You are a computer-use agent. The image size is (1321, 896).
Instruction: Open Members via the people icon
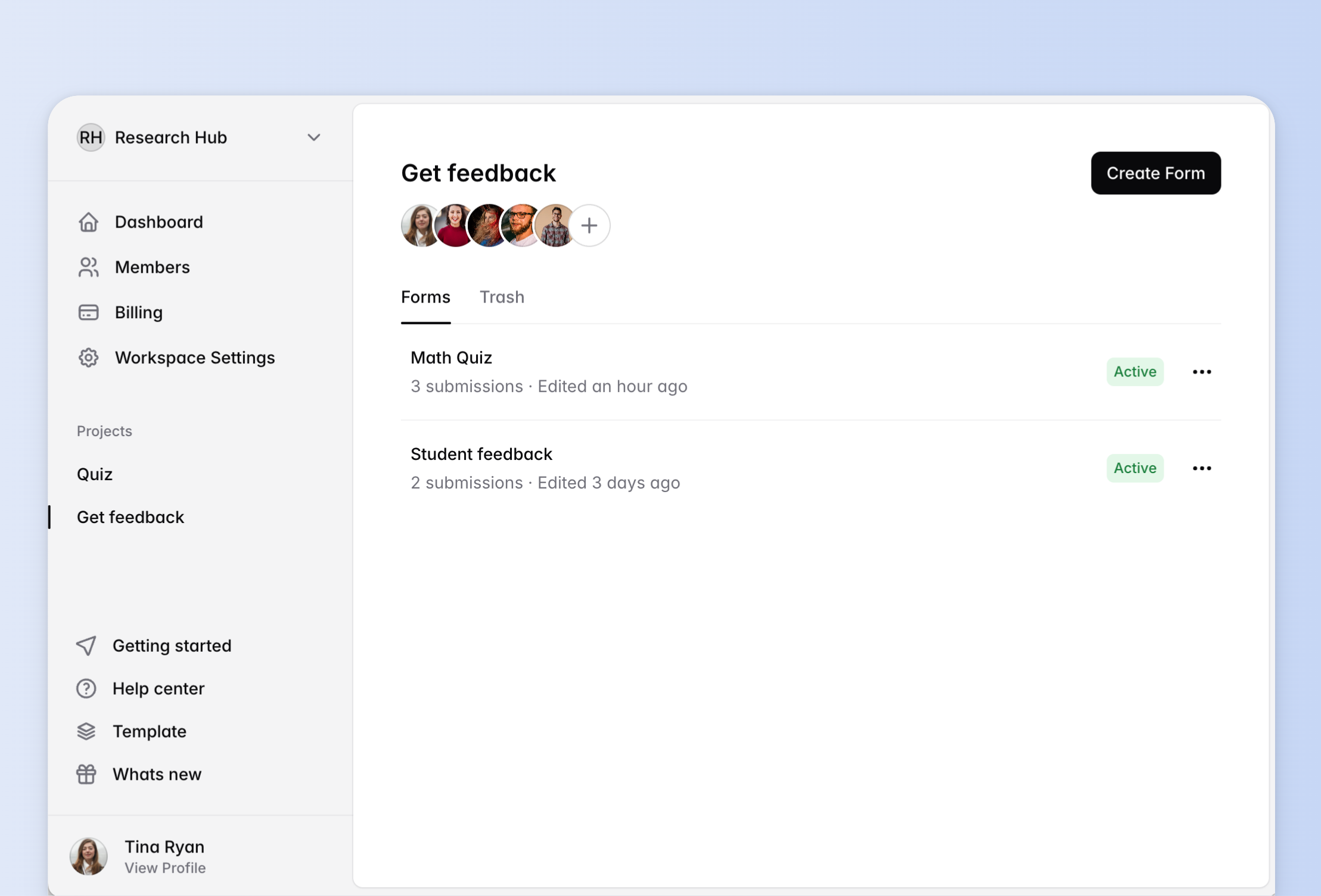(x=88, y=267)
